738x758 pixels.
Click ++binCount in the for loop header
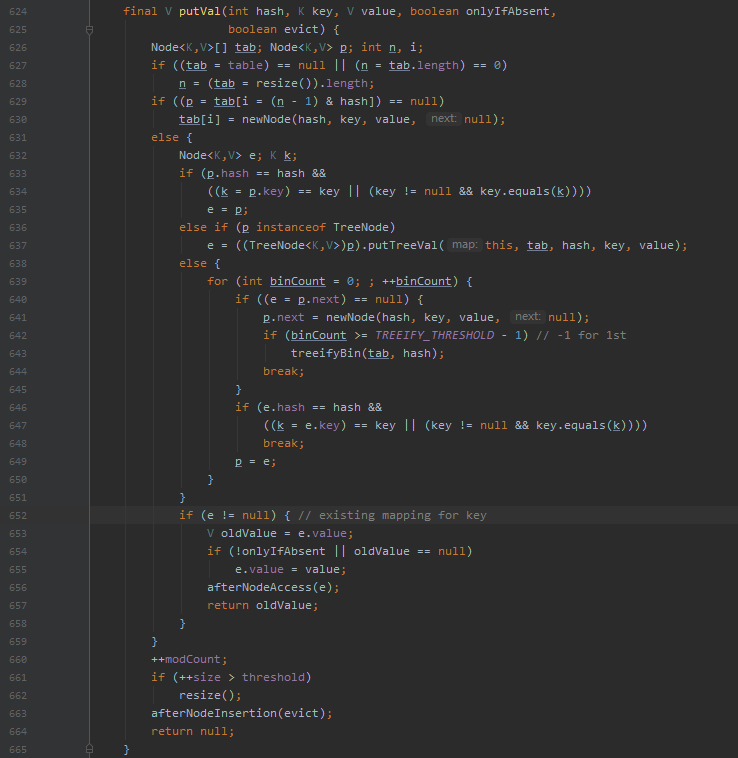coord(417,281)
